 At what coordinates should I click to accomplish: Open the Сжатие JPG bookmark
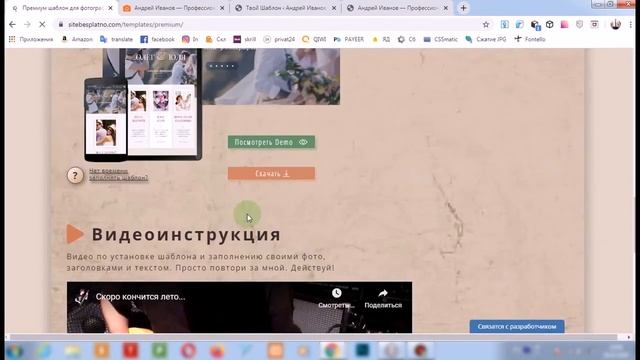486,39
